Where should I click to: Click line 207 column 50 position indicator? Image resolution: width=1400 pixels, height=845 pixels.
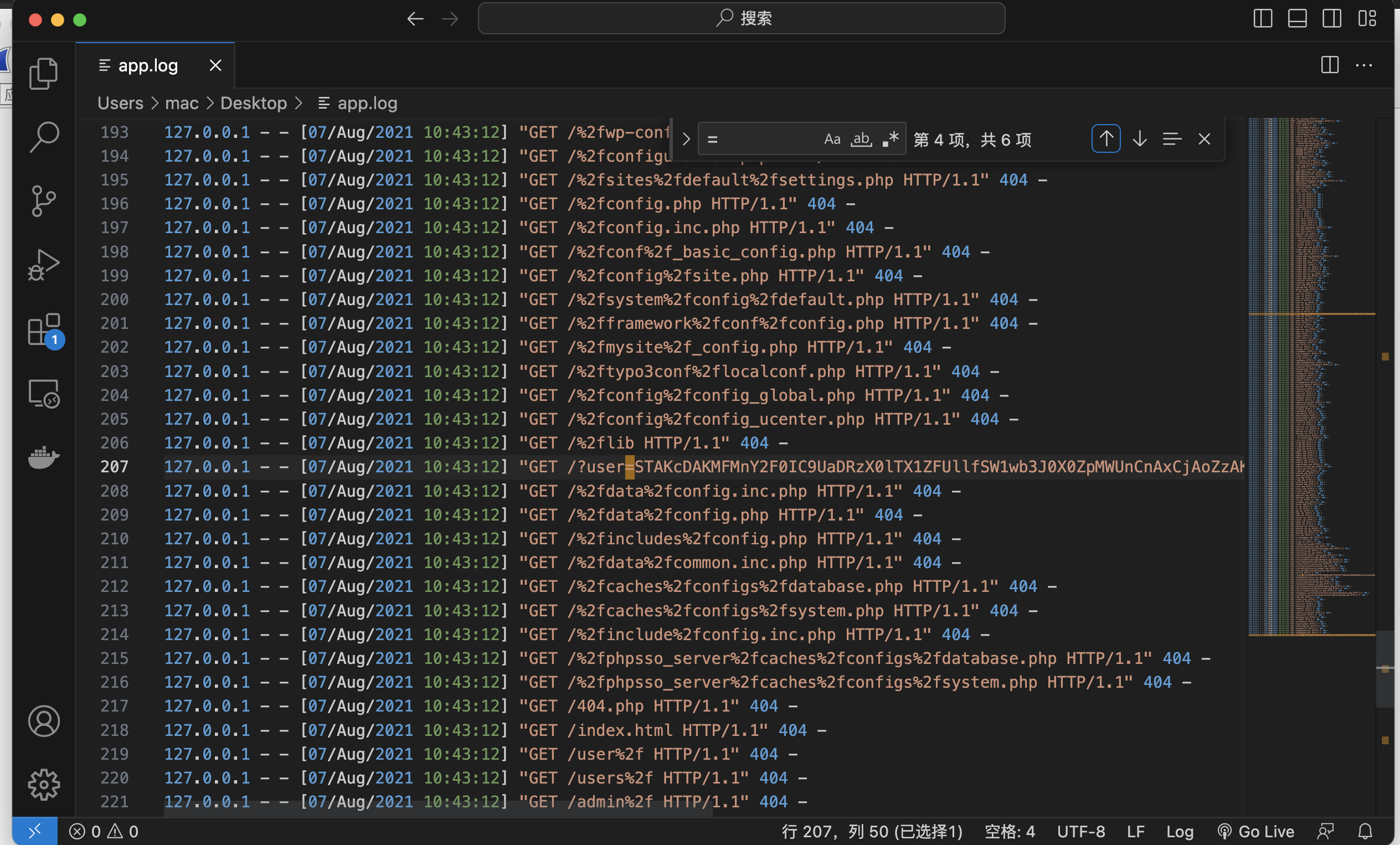pos(872,831)
